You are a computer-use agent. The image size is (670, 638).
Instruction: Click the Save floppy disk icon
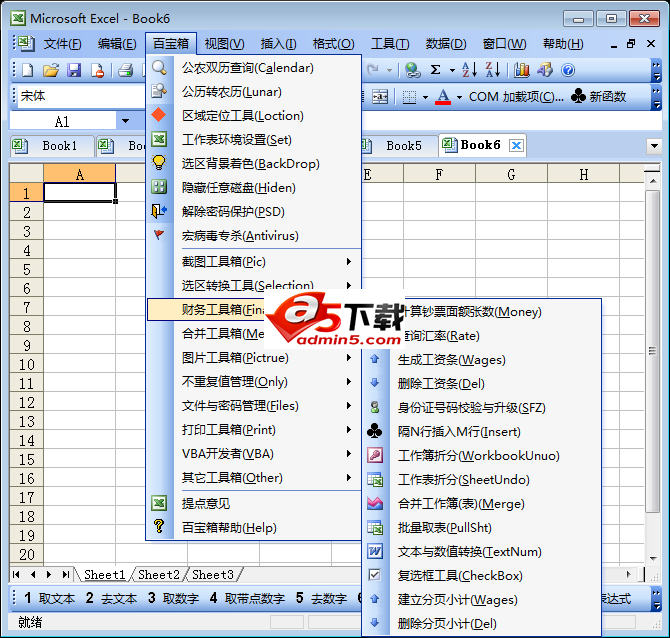74,70
